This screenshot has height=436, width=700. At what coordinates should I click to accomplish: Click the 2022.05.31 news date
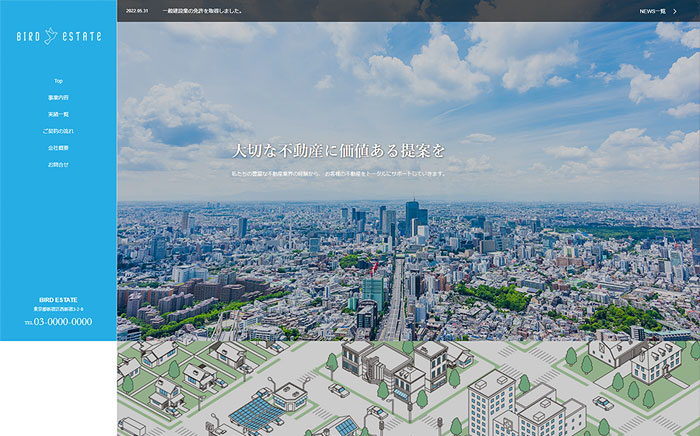point(132,11)
